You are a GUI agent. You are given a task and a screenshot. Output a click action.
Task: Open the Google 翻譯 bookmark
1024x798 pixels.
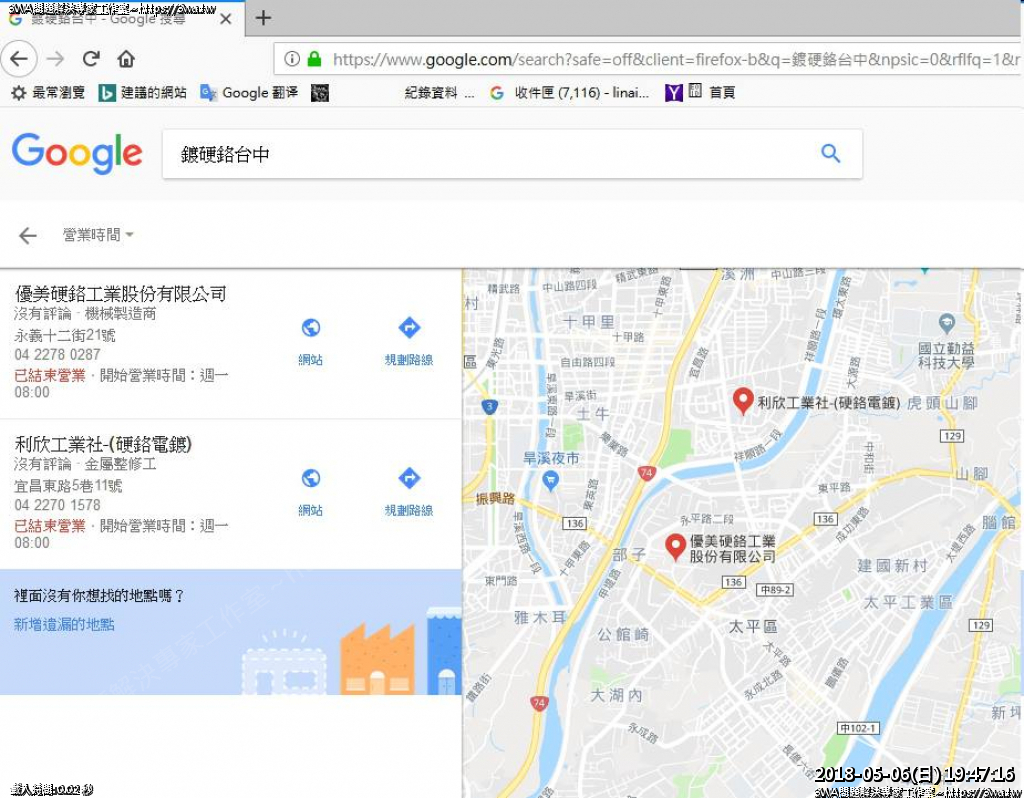click(x=249, y=93)
